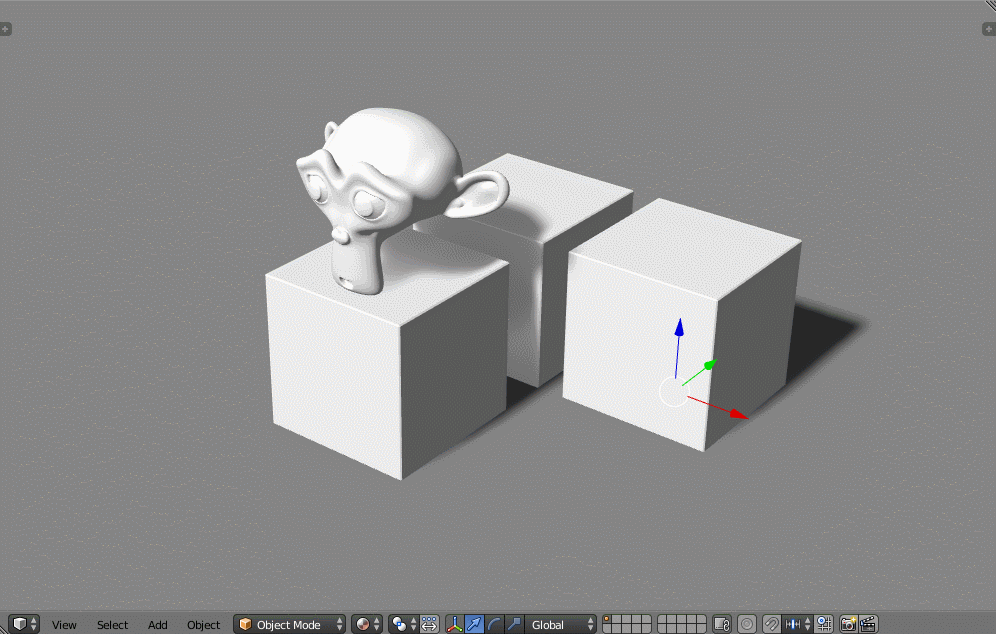Open the viewport shading sphere dropdown
Image resolution: width=996 pixels, height=634 pixels.
[367, 624]
